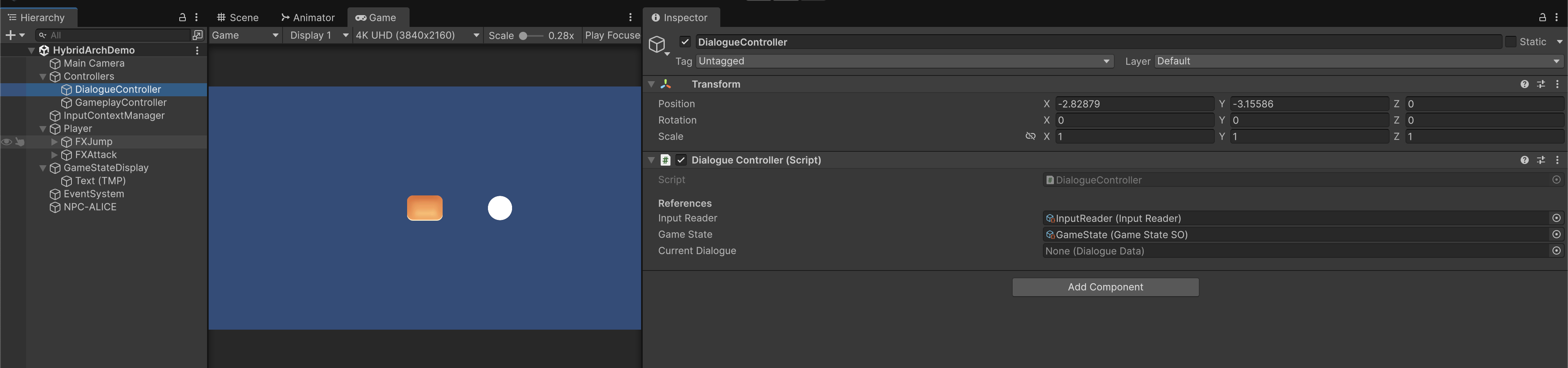Open Dialogue Controller script preset settings icon
Screen dimensions: 1568x368
tap(1541, 160)
